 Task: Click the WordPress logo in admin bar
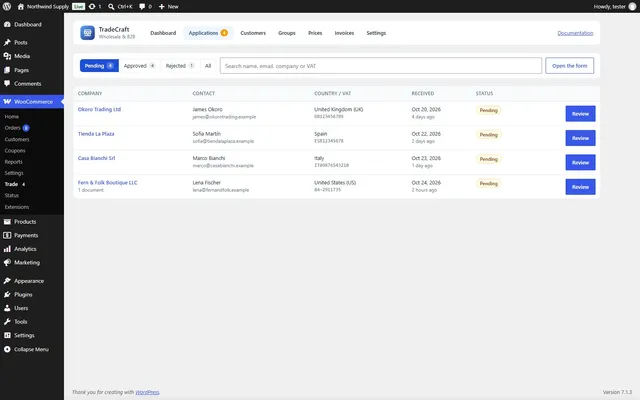click(7, 7)
